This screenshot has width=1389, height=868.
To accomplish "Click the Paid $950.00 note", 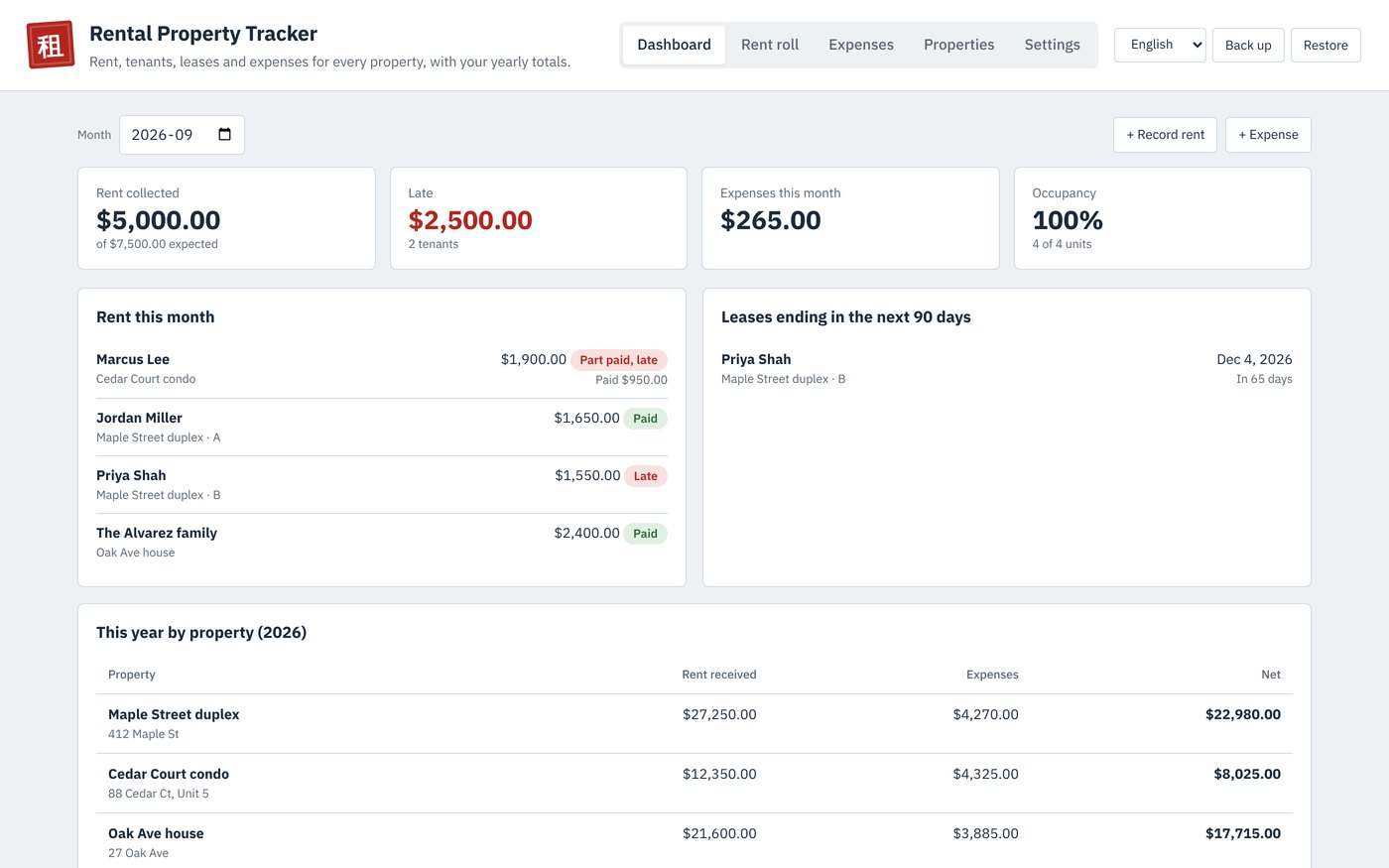I will (x=631, y=380).
